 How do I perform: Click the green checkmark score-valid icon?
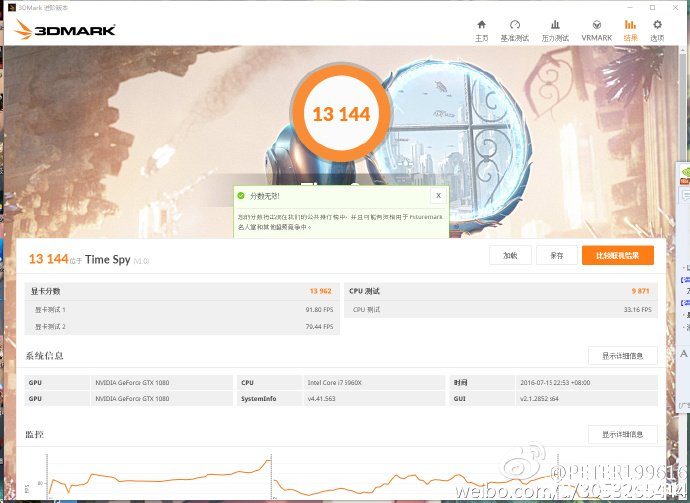coord(241,195)
